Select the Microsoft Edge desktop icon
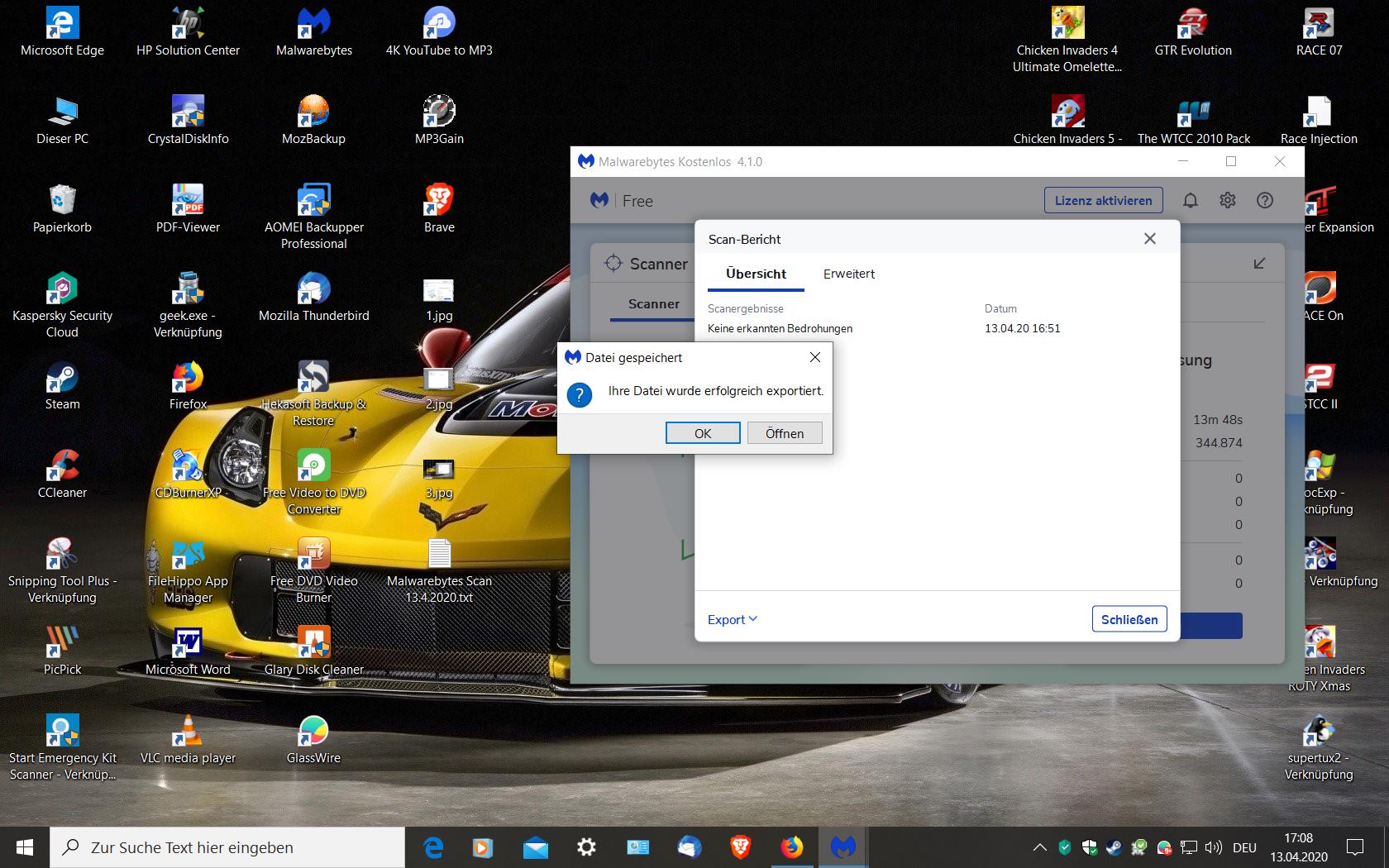Image resolution: width=1389 pixels, height=868 pixels. [x=62, y=32]
